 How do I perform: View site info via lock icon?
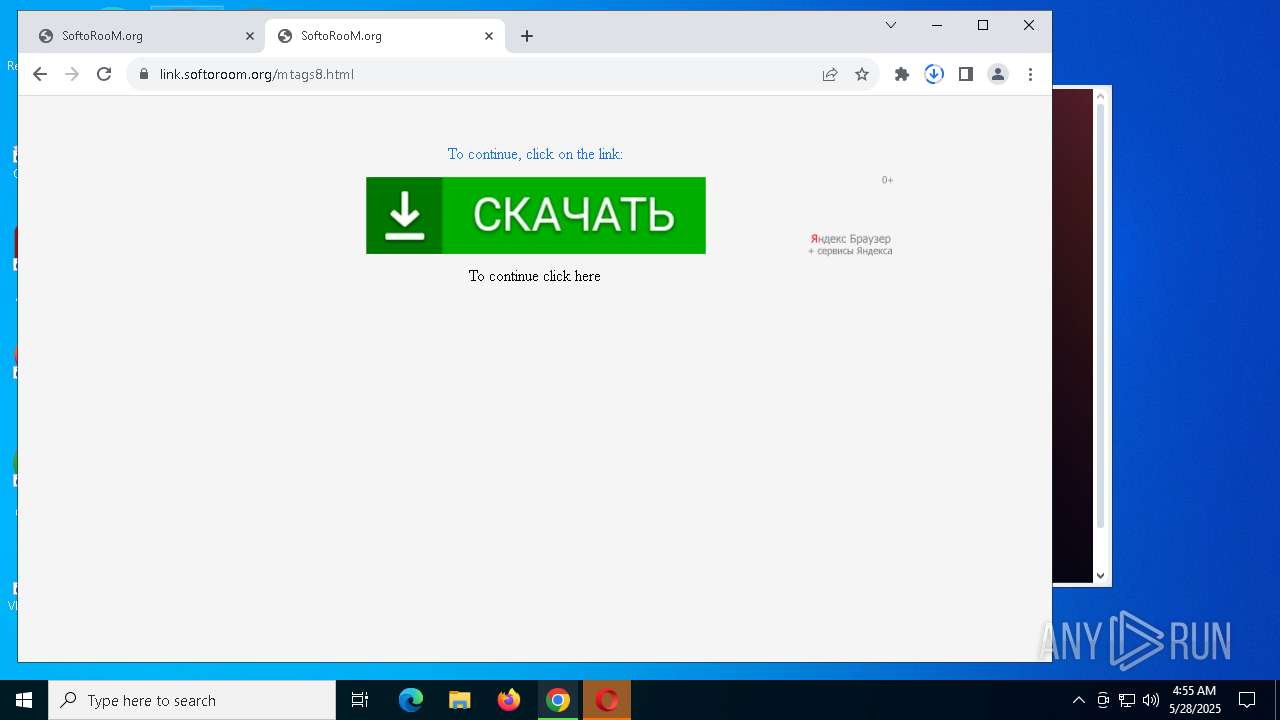click(144, 74)
